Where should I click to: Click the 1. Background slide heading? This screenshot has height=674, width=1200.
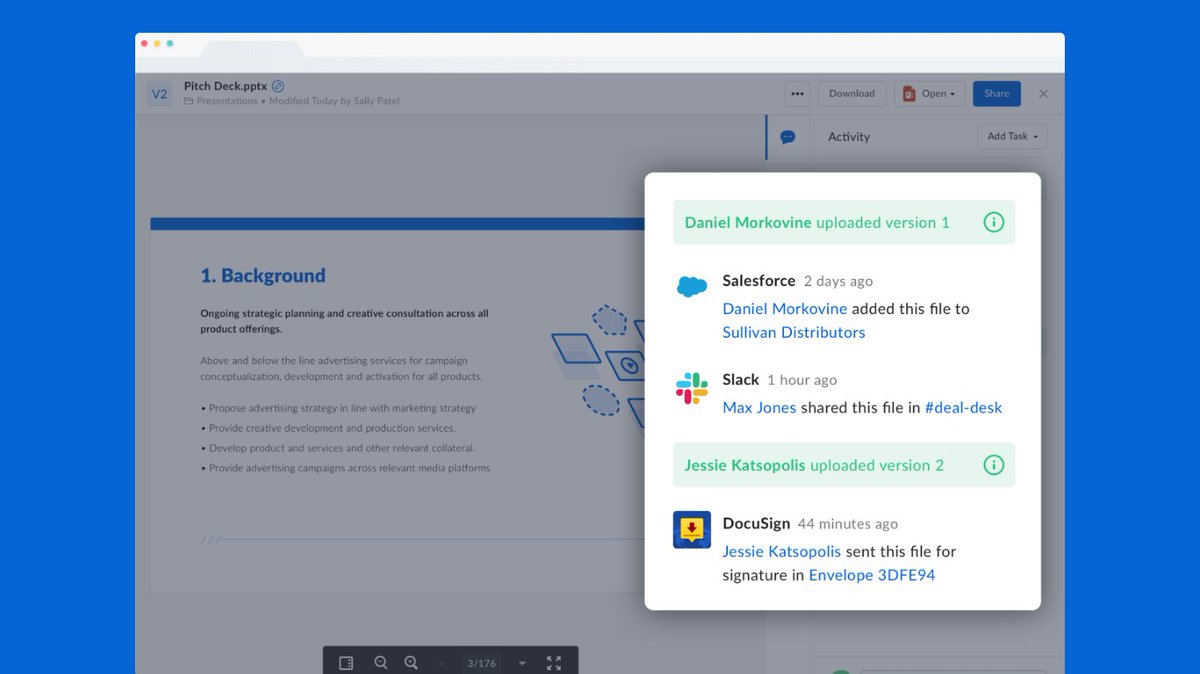tap(263, 276)
